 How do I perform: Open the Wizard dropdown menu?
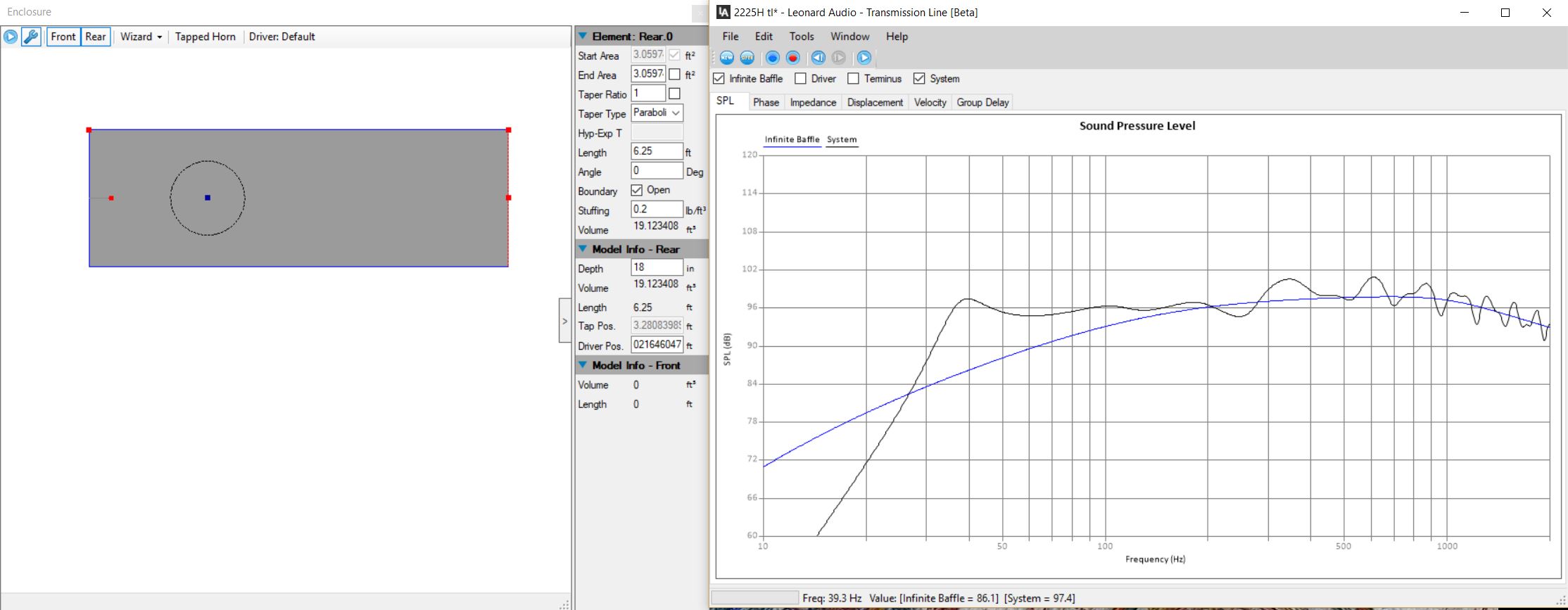pos(141,37)
